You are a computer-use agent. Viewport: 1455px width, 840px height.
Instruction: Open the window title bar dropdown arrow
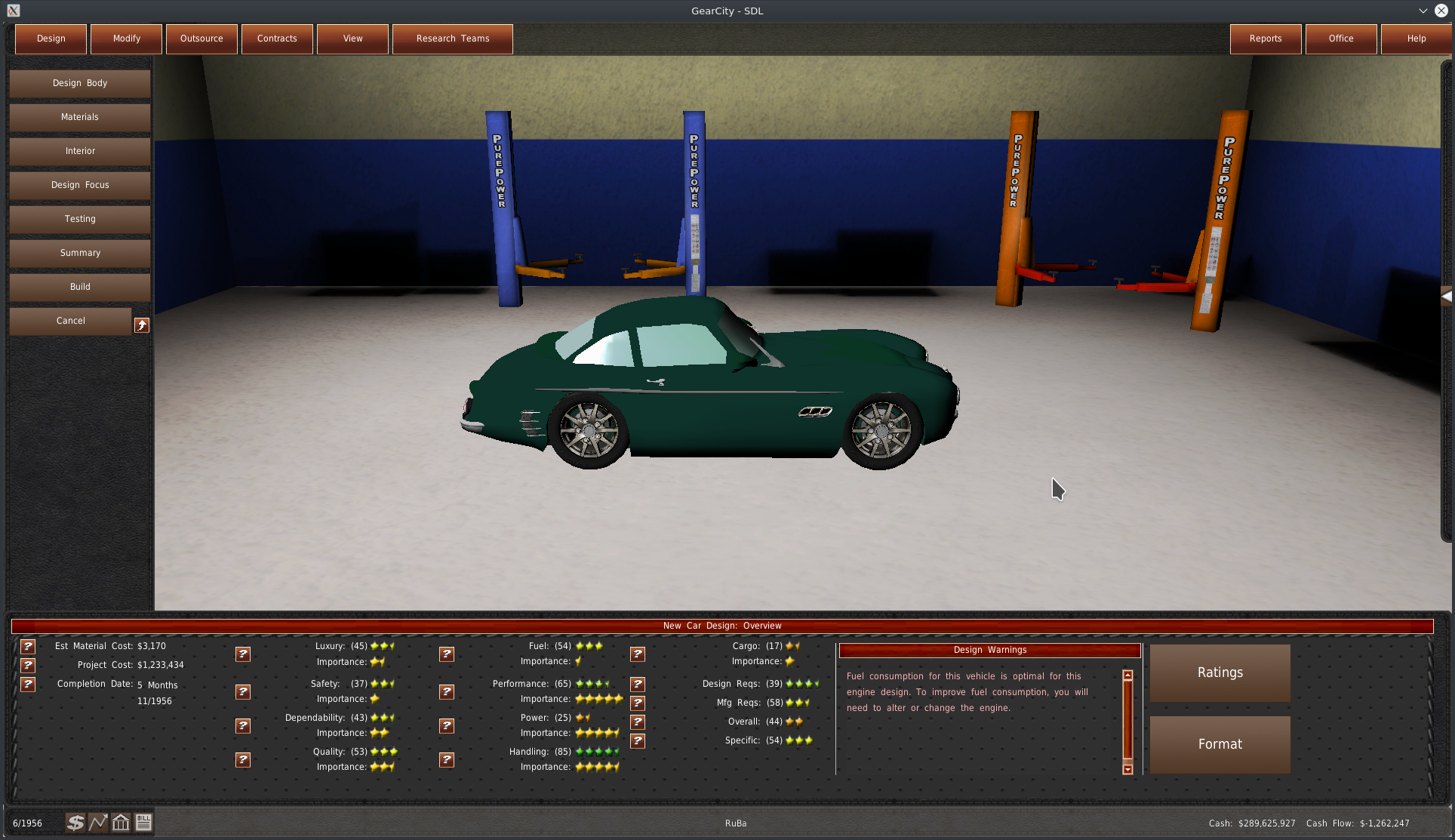pyautogui.click(x=1423, y=11)
